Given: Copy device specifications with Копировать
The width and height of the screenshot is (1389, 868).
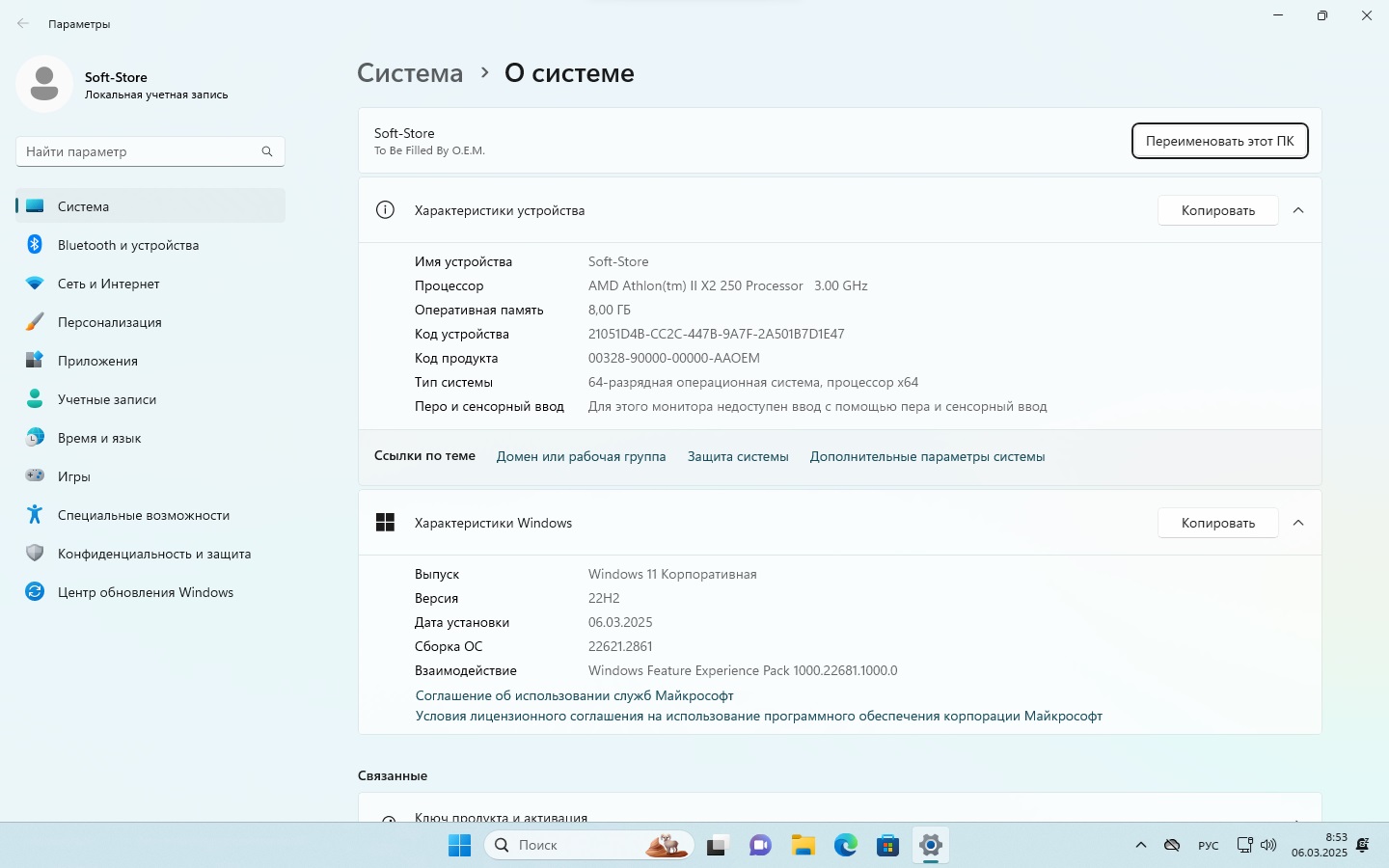Looking at the screenshot, I should coord(1218,210).
